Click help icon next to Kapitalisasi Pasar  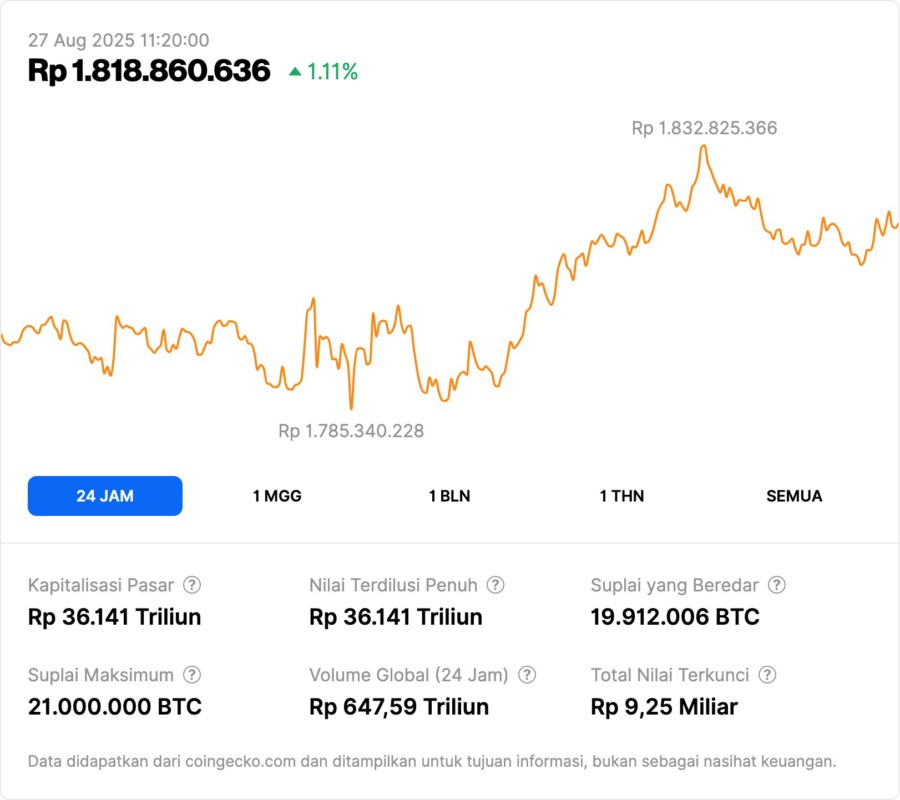click(192, 585)
